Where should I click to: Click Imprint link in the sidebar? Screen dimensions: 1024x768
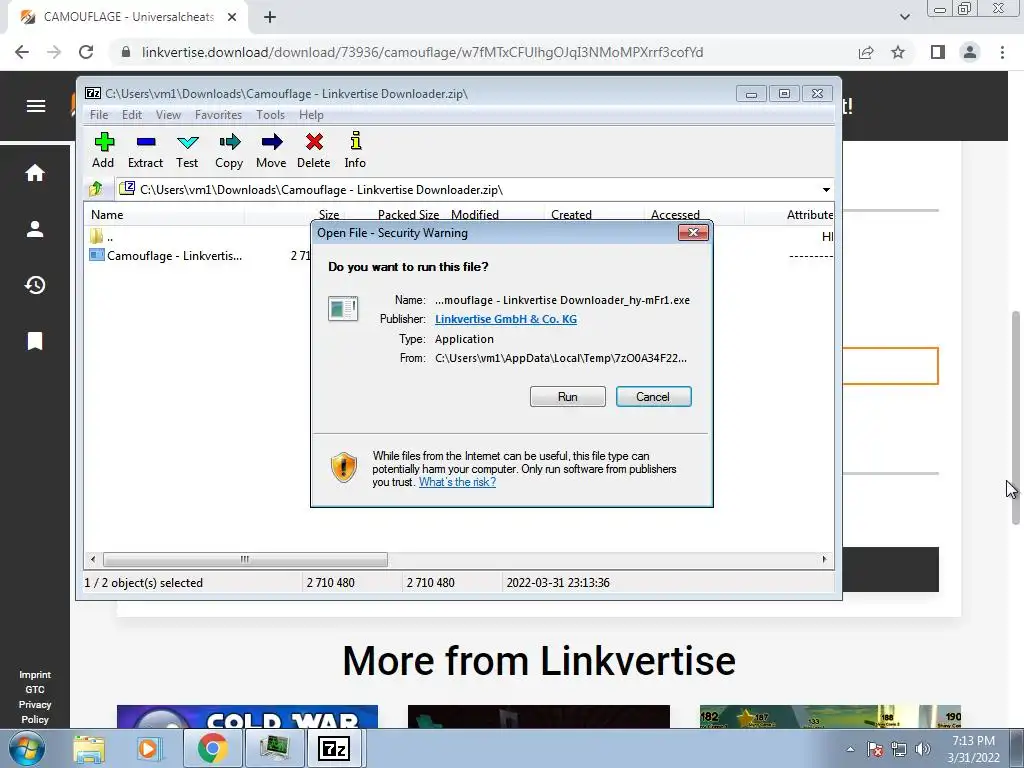coord(35,675)
